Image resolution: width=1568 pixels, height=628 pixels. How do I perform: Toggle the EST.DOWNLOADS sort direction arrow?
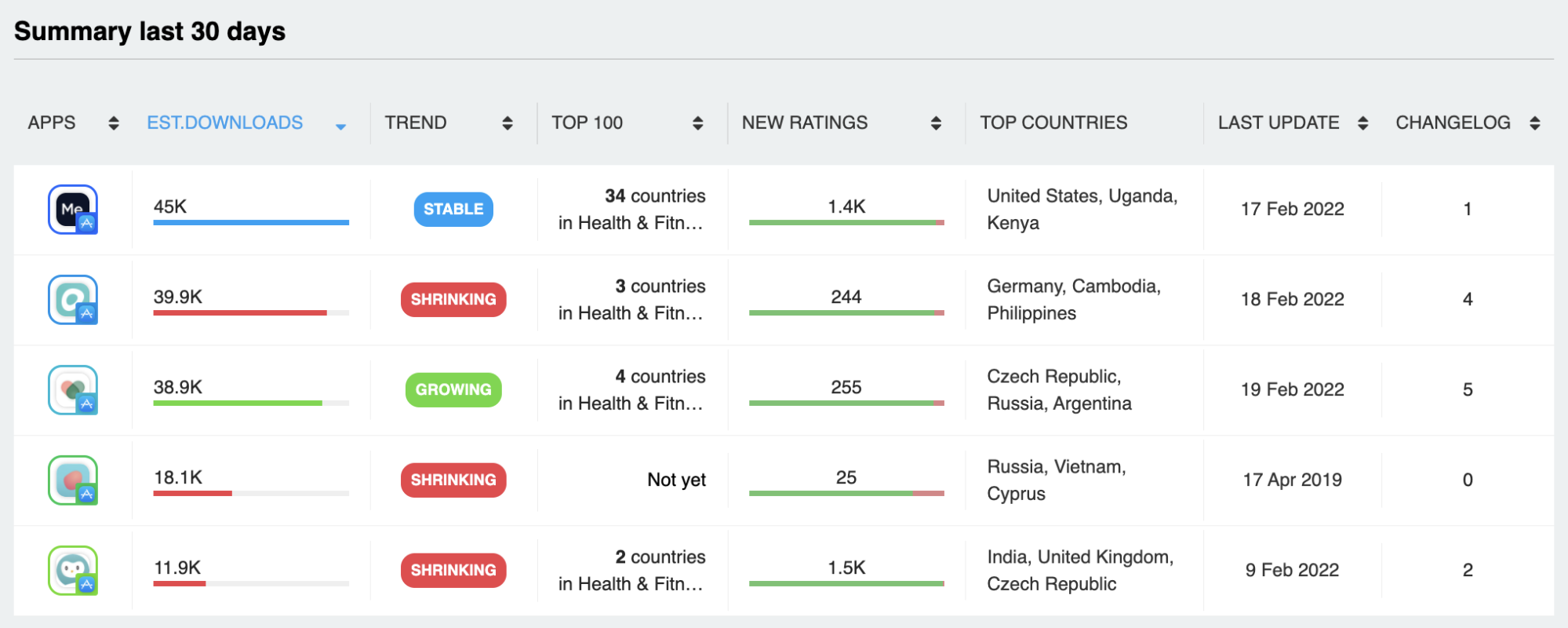click(x=340, y=126)
